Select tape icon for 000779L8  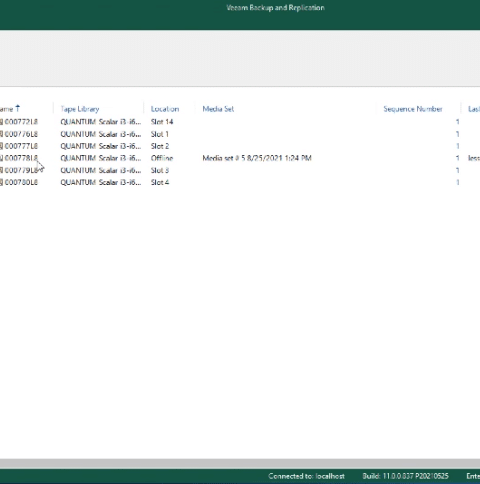click(1, 170)
